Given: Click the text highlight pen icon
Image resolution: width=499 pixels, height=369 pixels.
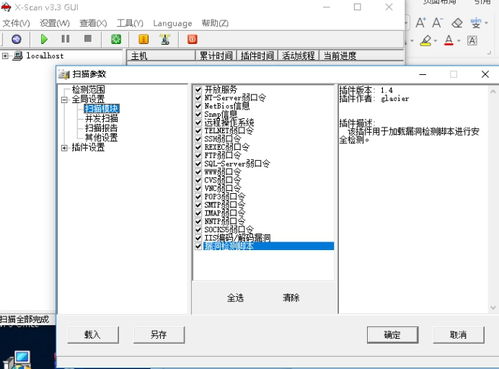Looking at the screenshot, I should point(426,41).
